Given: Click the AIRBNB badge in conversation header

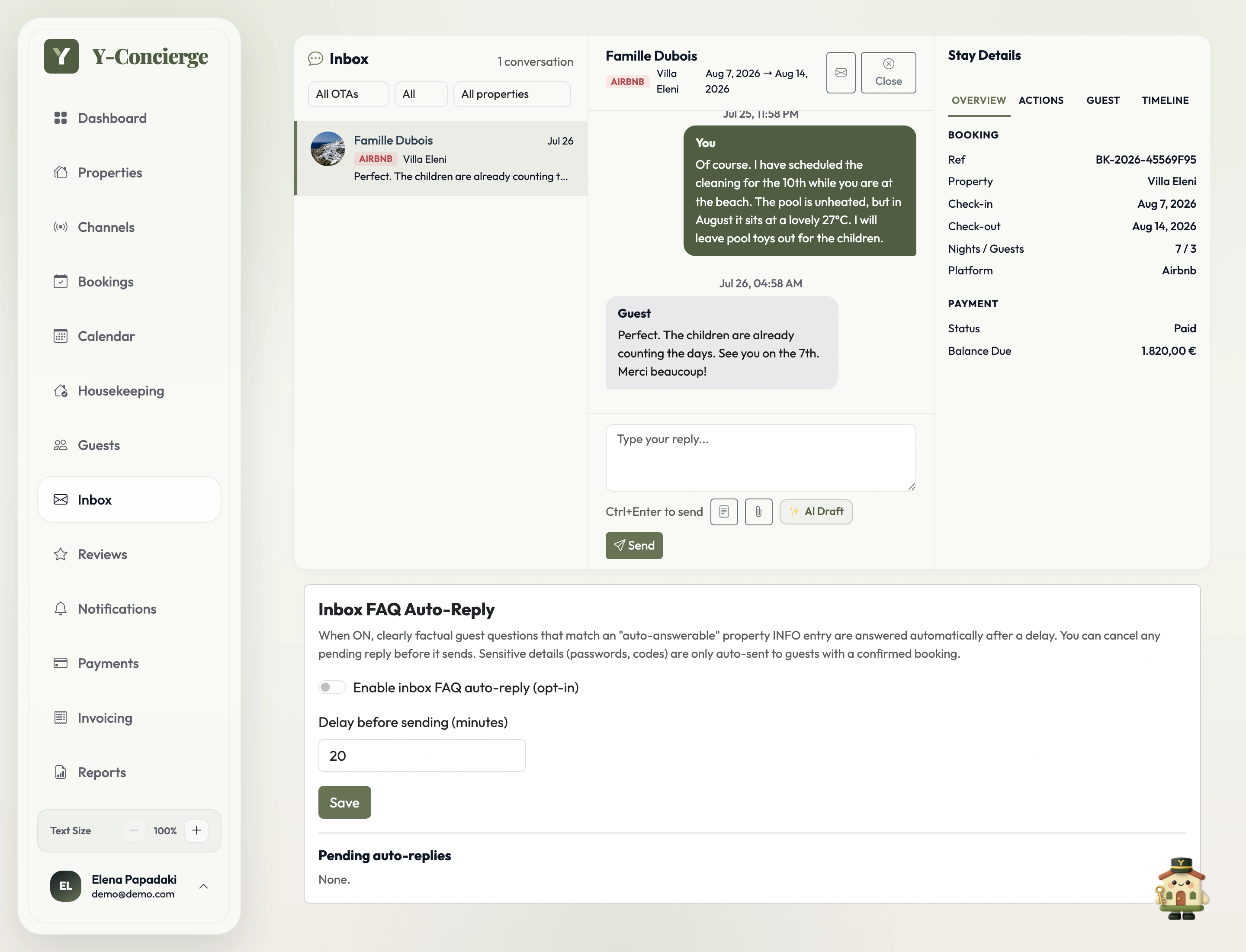Looking at the screenshot, I should pyautogui.click(x=627, y=82).
